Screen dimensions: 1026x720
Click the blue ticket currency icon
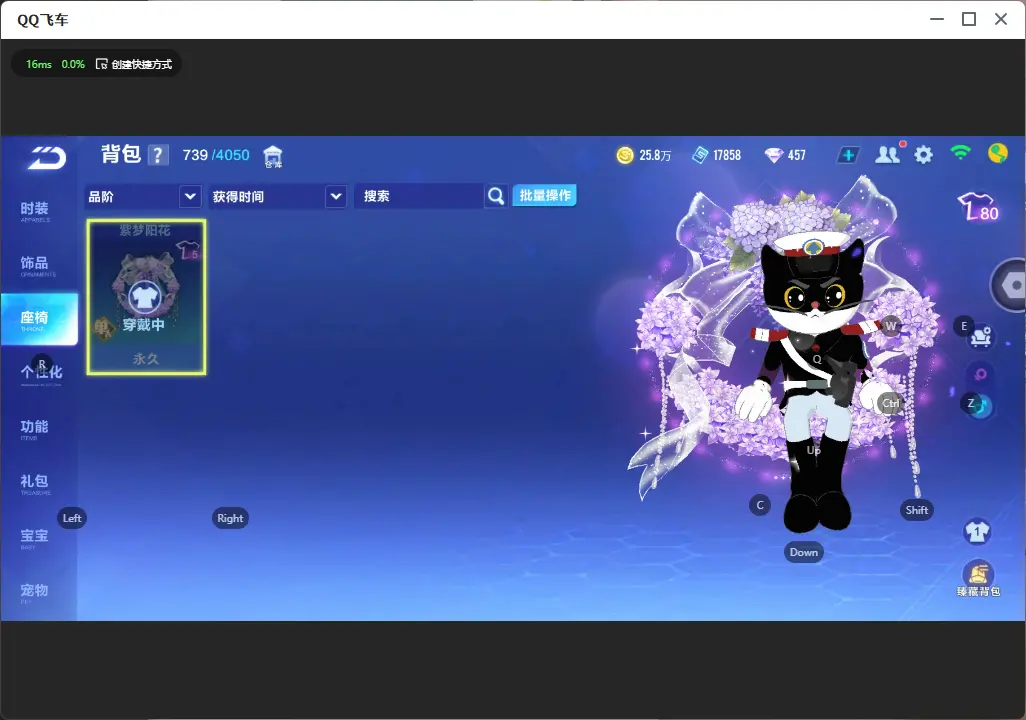(700, 155)
